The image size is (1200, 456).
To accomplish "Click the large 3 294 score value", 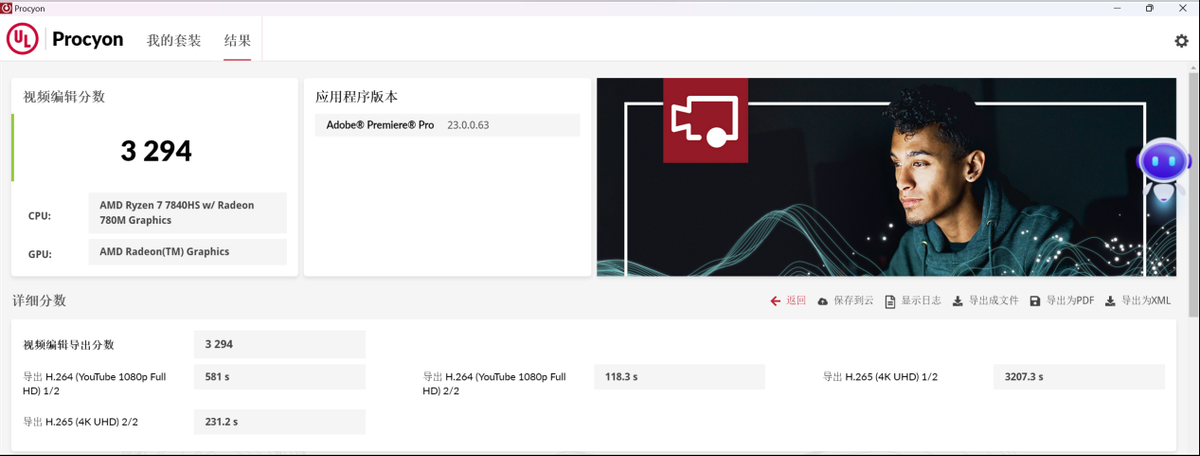I will point(156,151).
